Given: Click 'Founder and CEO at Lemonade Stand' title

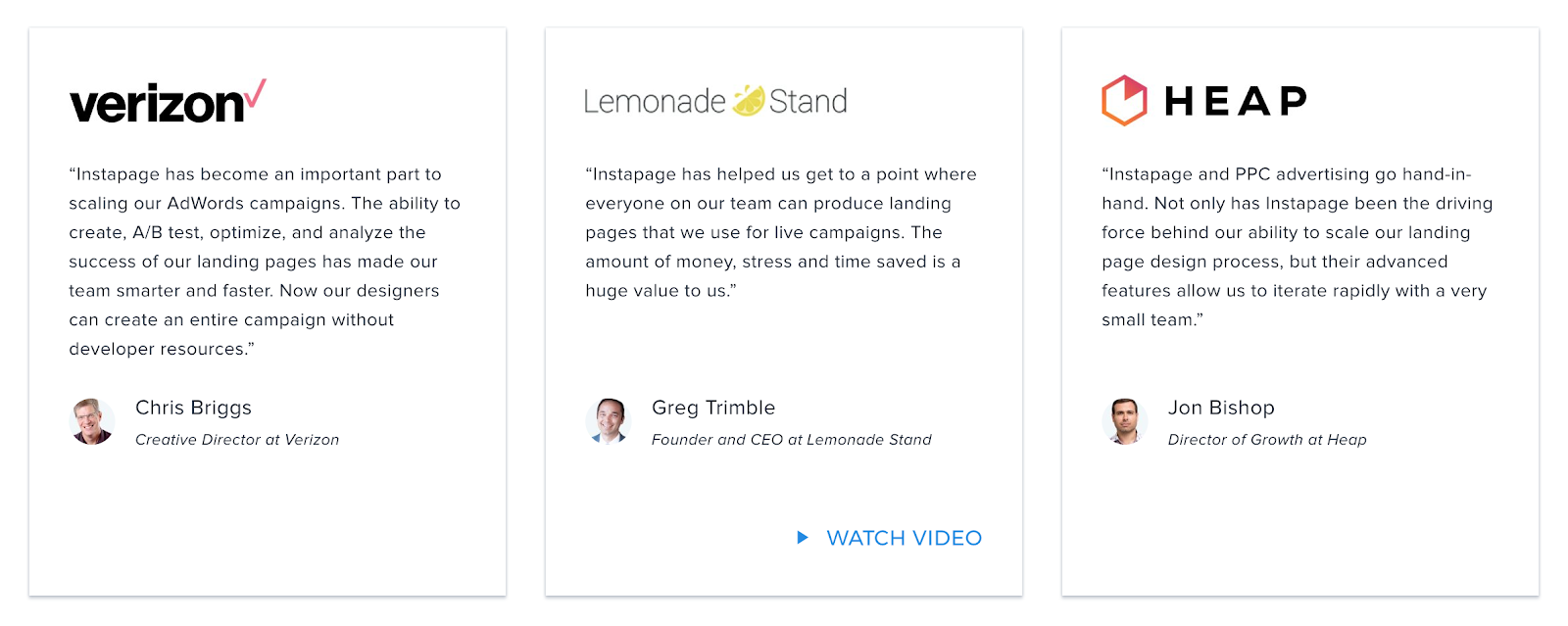Looking at the screenshot, I should click(x=792, y=440).
